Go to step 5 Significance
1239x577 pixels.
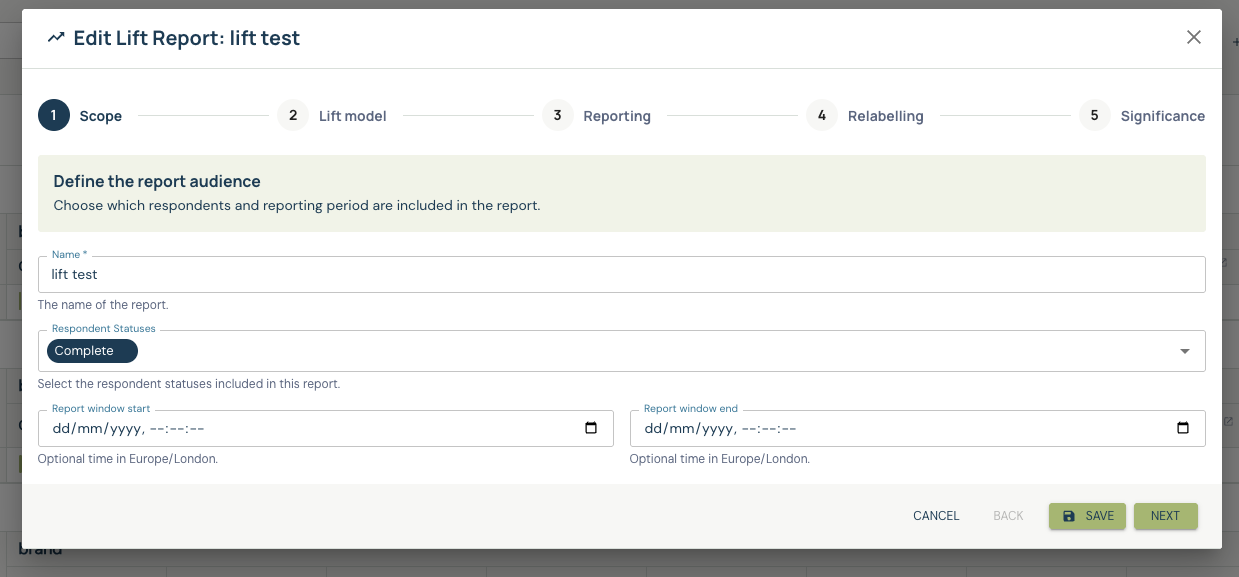tap(1142, 115)
